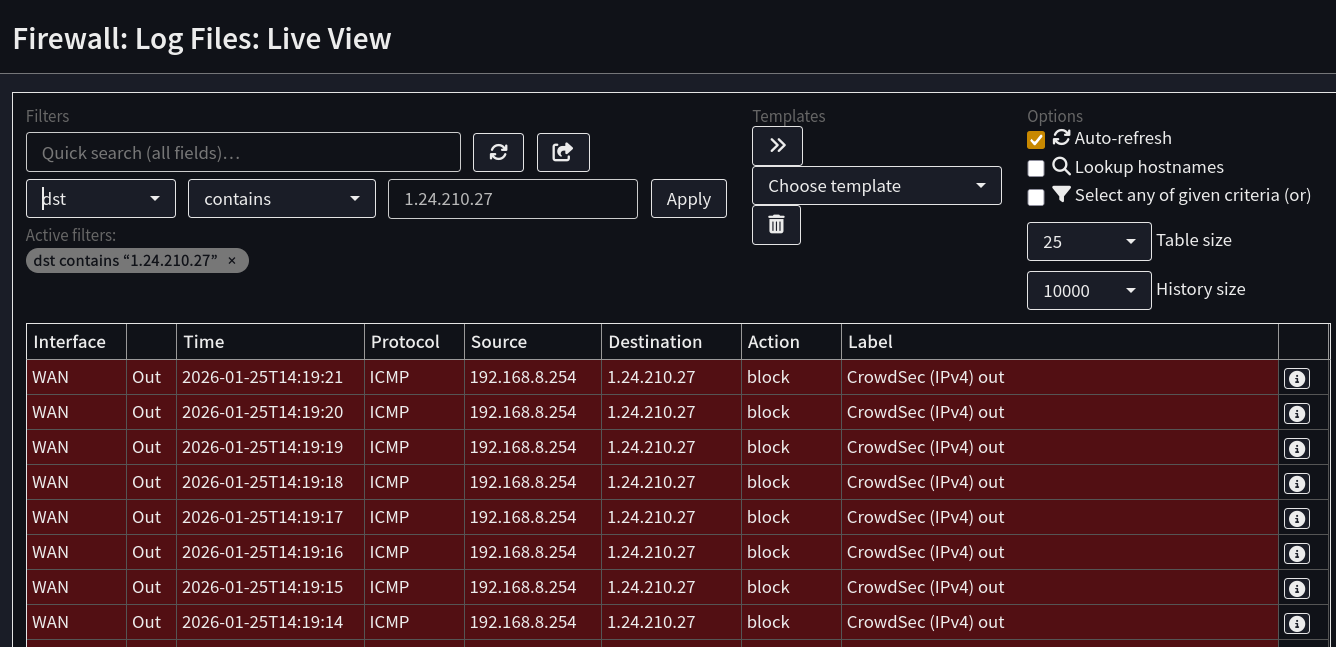Viewport: 1336px width, 647px height.
Task: Open info for the 14:19:21 log entry
Action: click(1296, 378)
